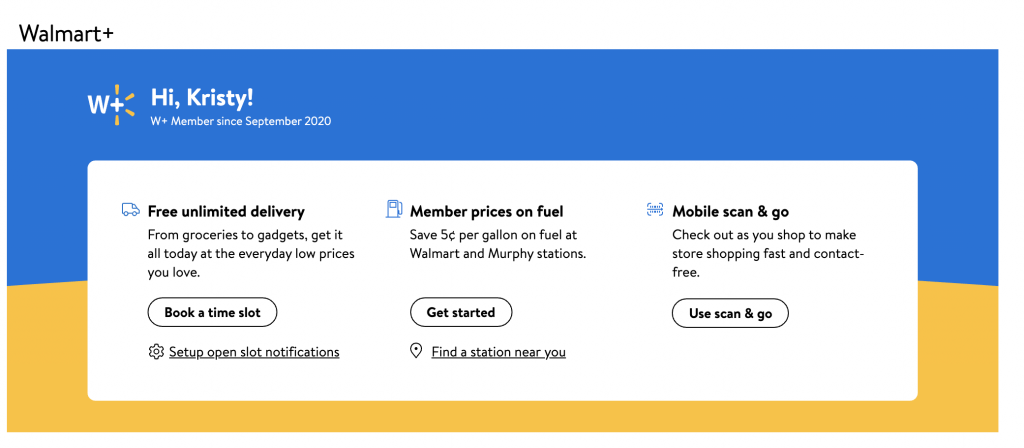The width and height of the screenshot is (1024, 448).
Task: Click the Check out as you shop description
Action: pos(767,253)
